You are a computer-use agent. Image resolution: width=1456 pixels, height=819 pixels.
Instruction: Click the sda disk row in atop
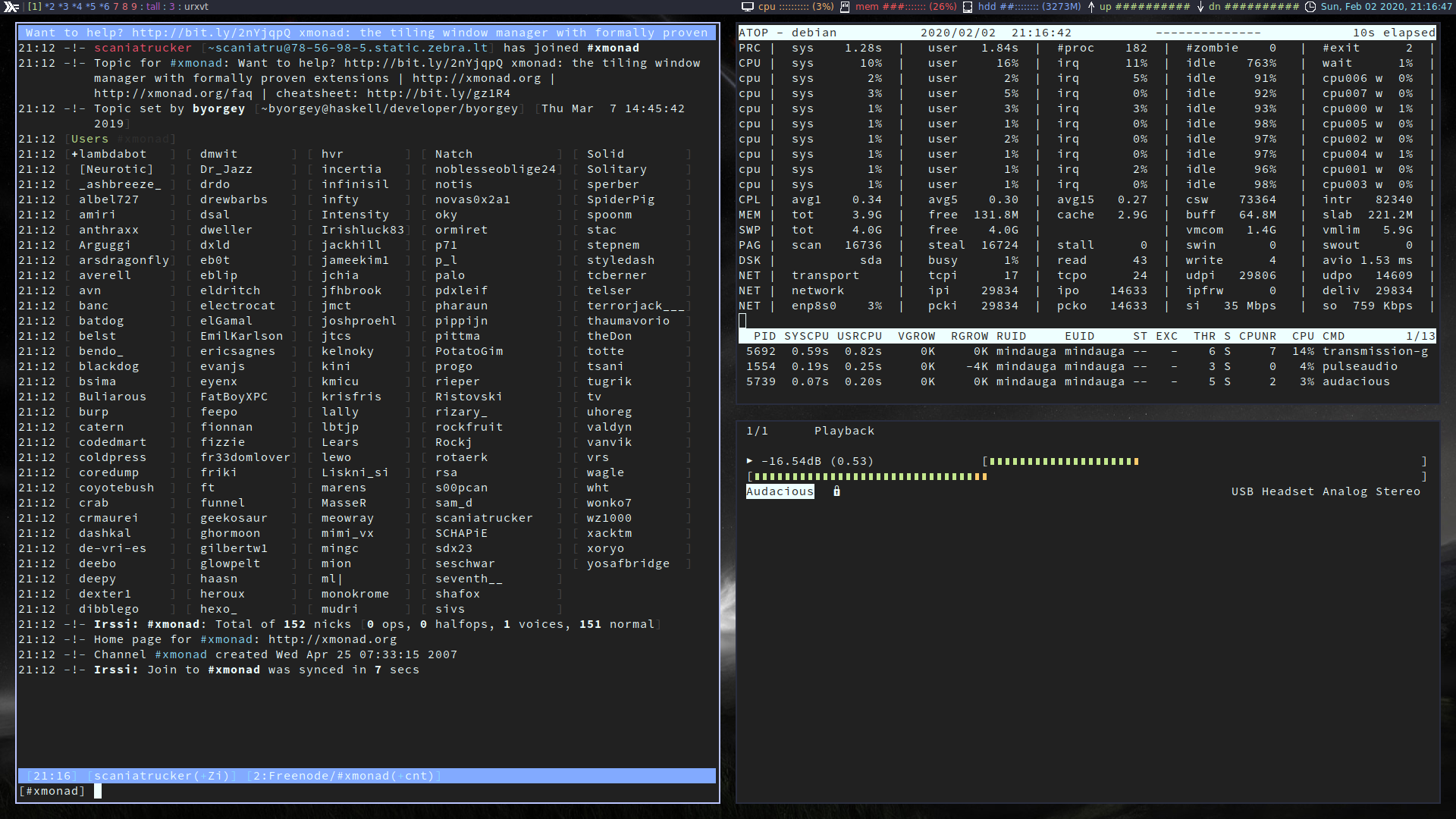1086,260
